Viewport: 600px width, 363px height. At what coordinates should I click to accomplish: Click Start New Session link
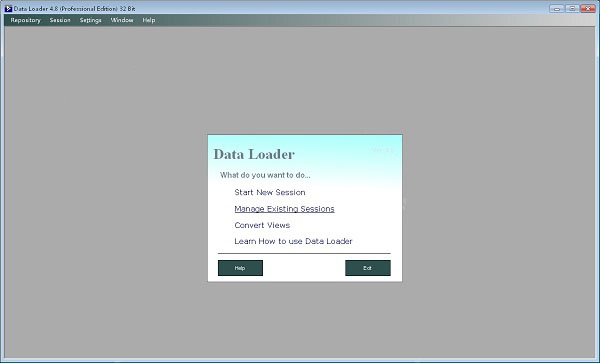pos(270,192)
